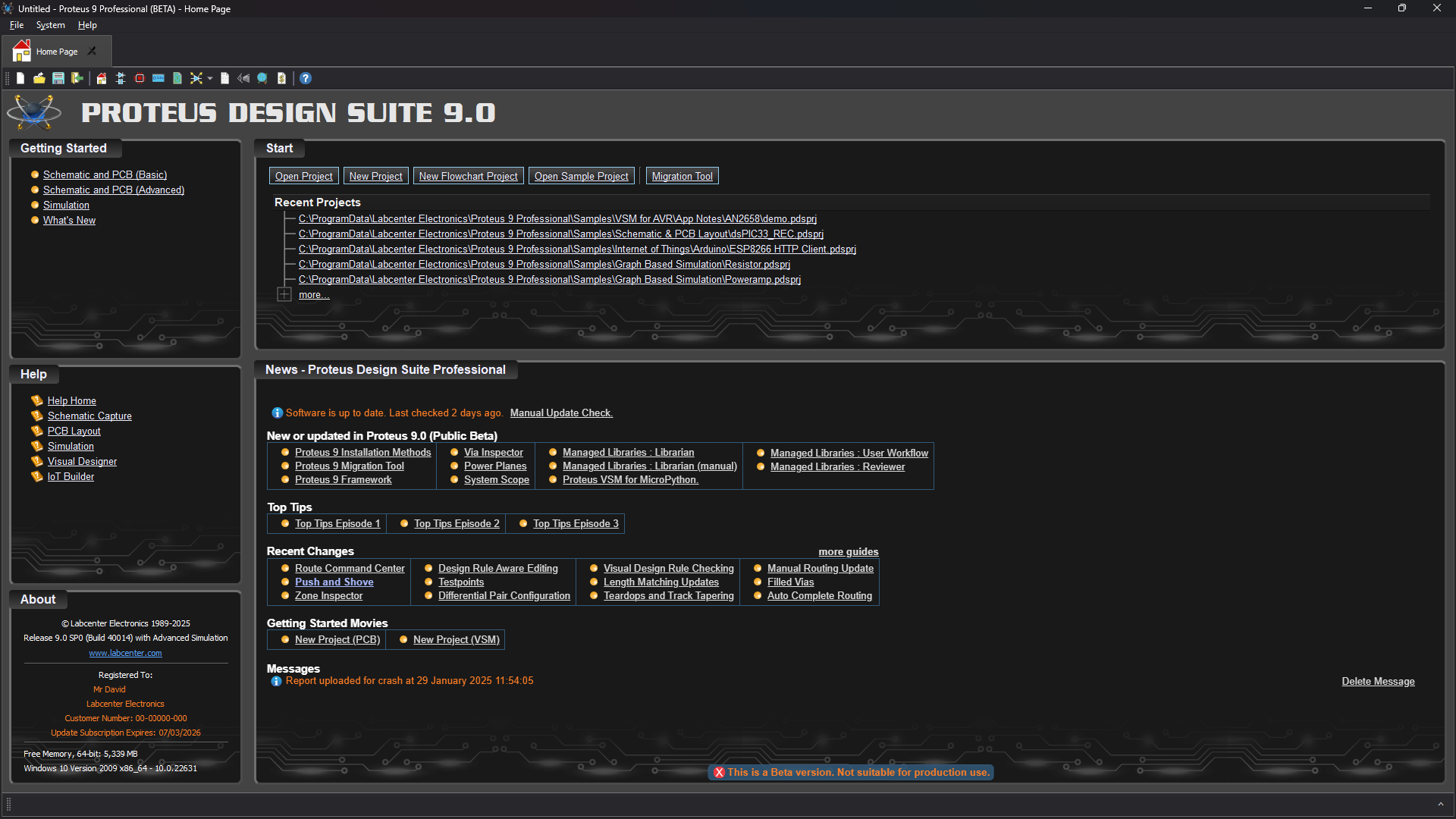
Task: Click the Migration Tool button
Action: pos(682,176)
